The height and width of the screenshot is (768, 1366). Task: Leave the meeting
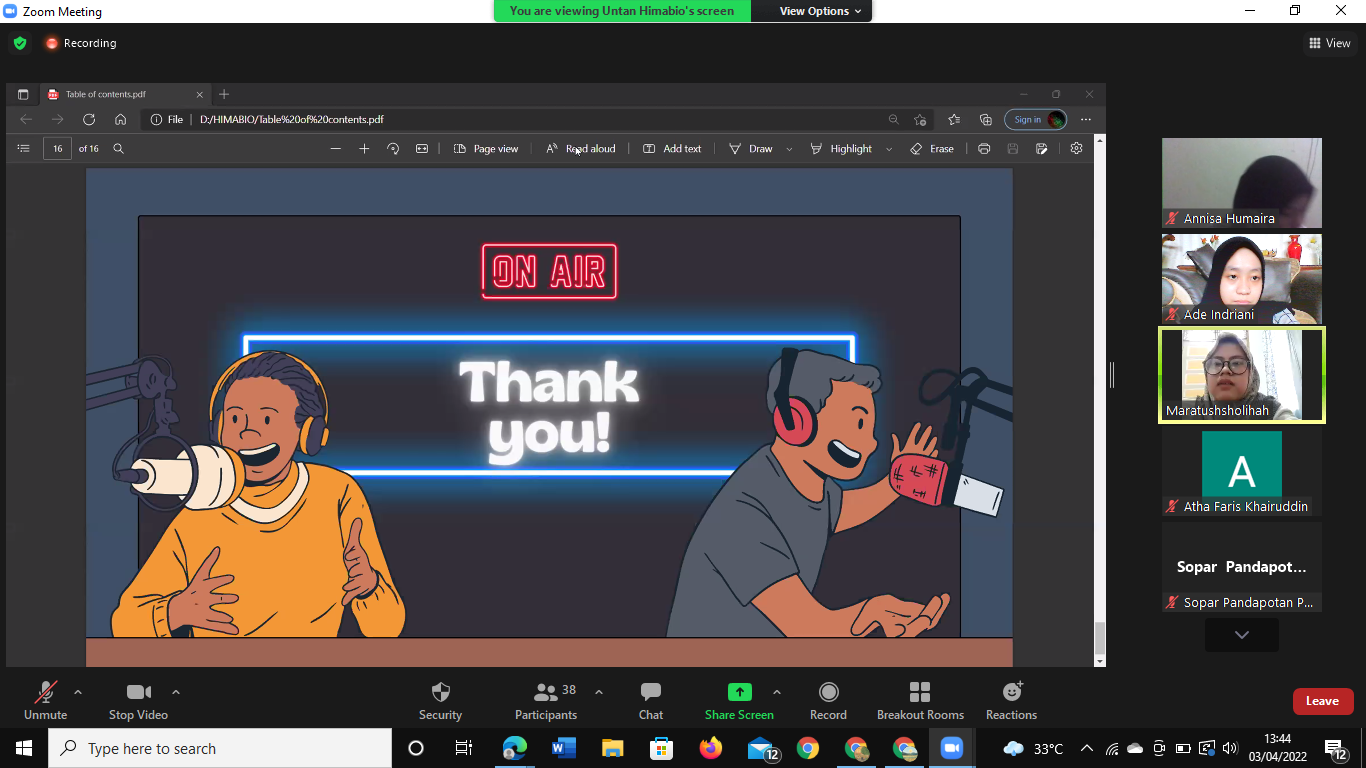[1322, 701]
